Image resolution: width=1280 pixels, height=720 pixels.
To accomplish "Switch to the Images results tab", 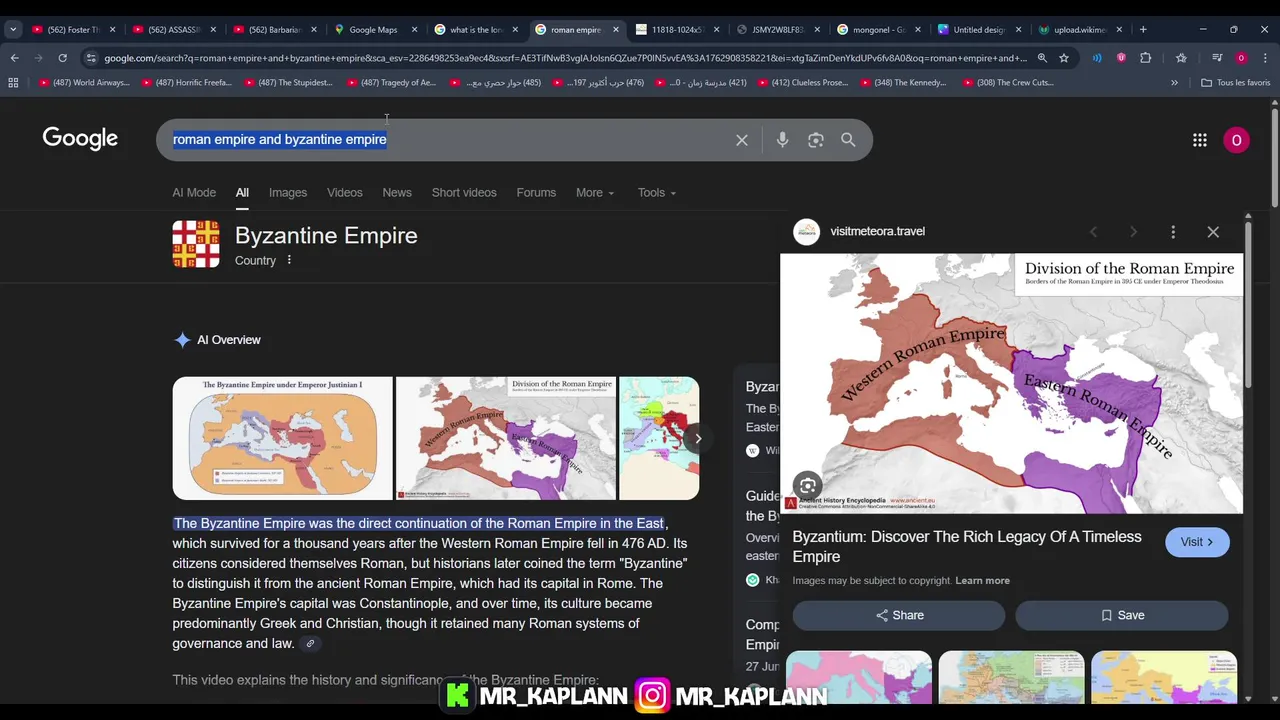I will (288, 193).
